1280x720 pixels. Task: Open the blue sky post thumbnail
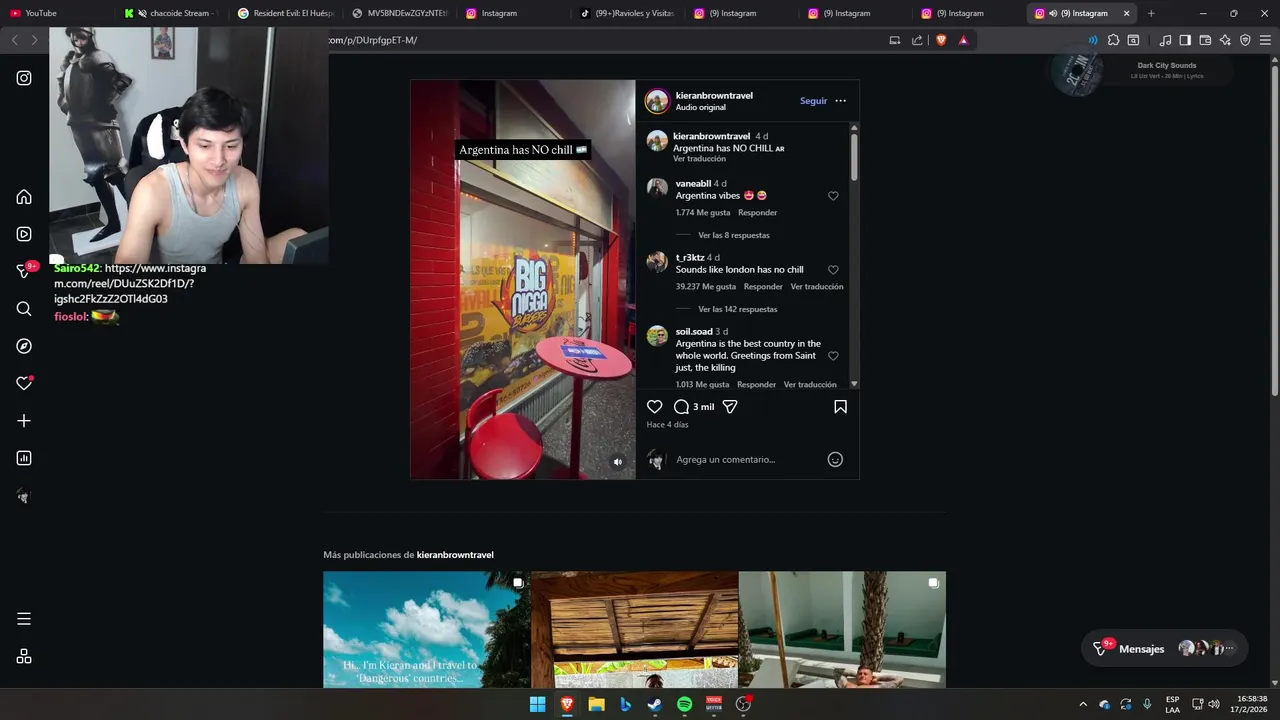[x=427, y=630]
